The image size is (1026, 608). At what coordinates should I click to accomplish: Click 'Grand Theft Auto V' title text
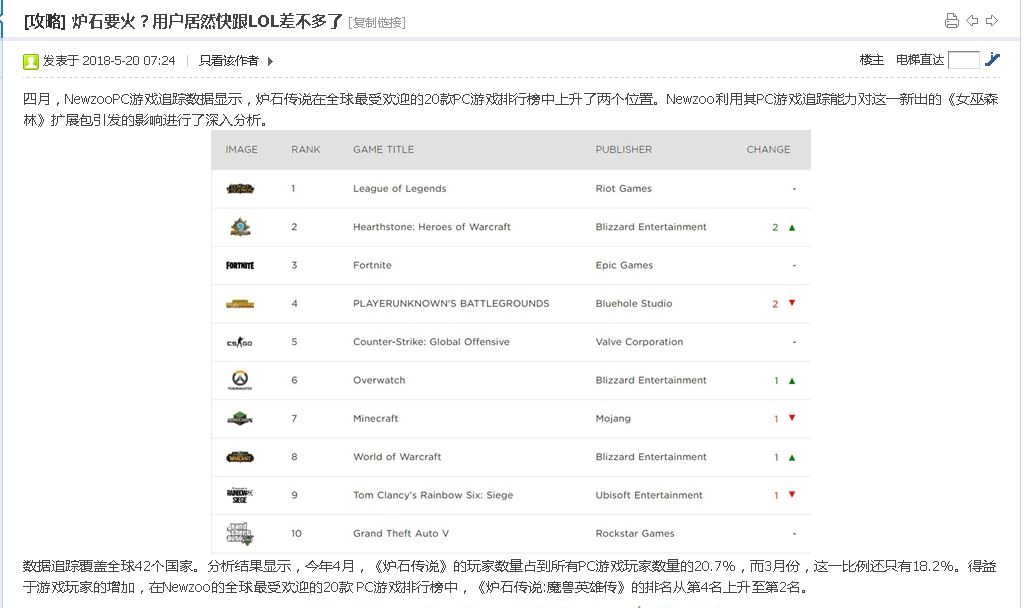click(401, 533)
